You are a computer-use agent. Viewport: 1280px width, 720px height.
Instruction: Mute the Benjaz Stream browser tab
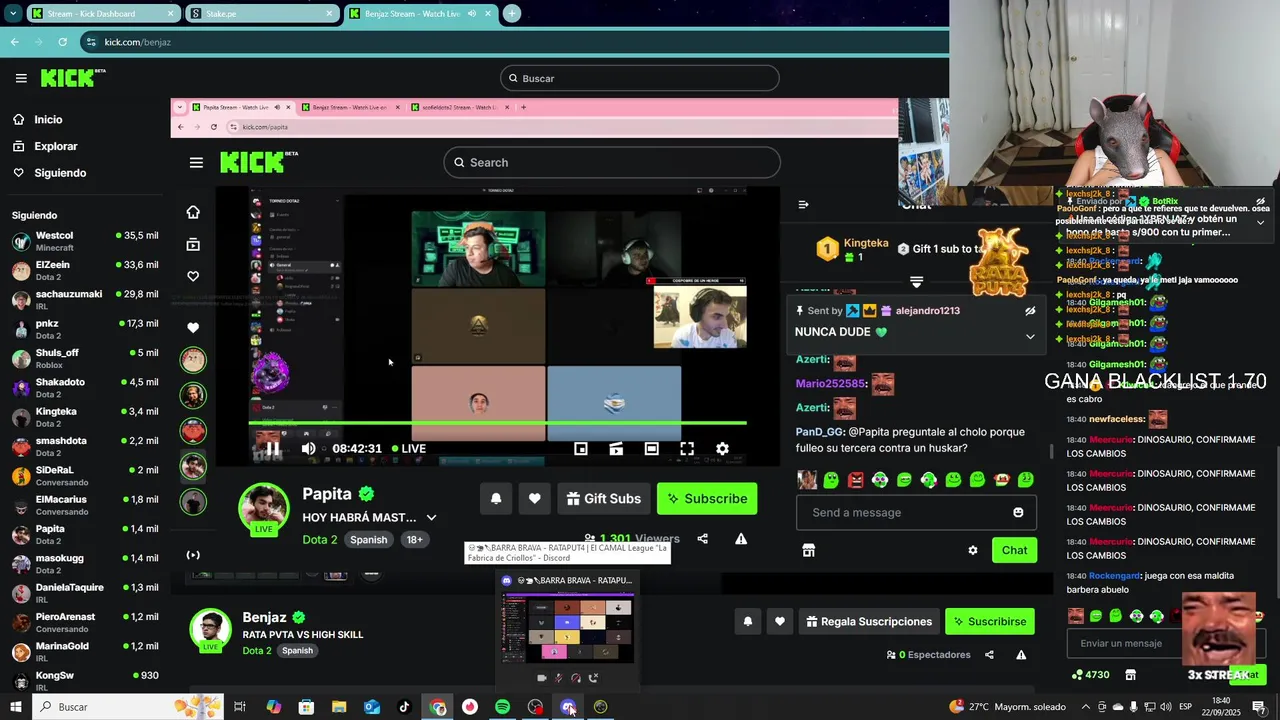(x=471, y=13)
